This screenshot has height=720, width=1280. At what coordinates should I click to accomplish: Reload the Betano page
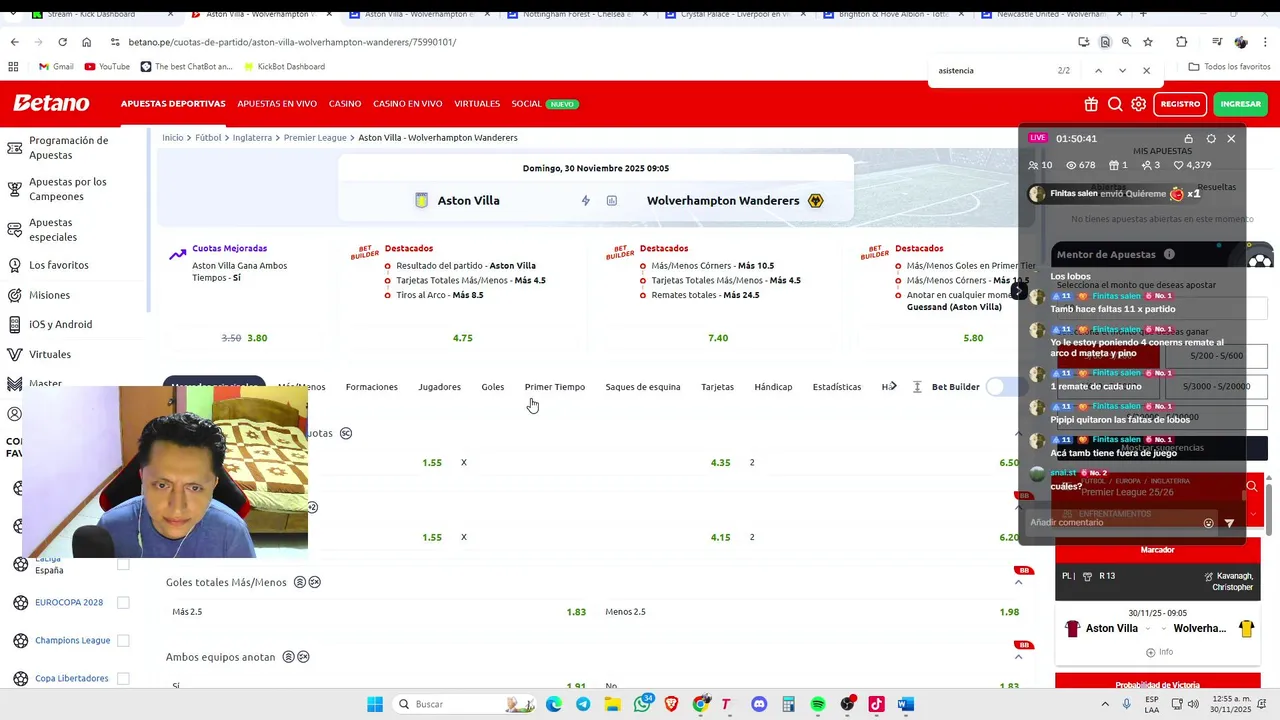click(x=62, y=42)
